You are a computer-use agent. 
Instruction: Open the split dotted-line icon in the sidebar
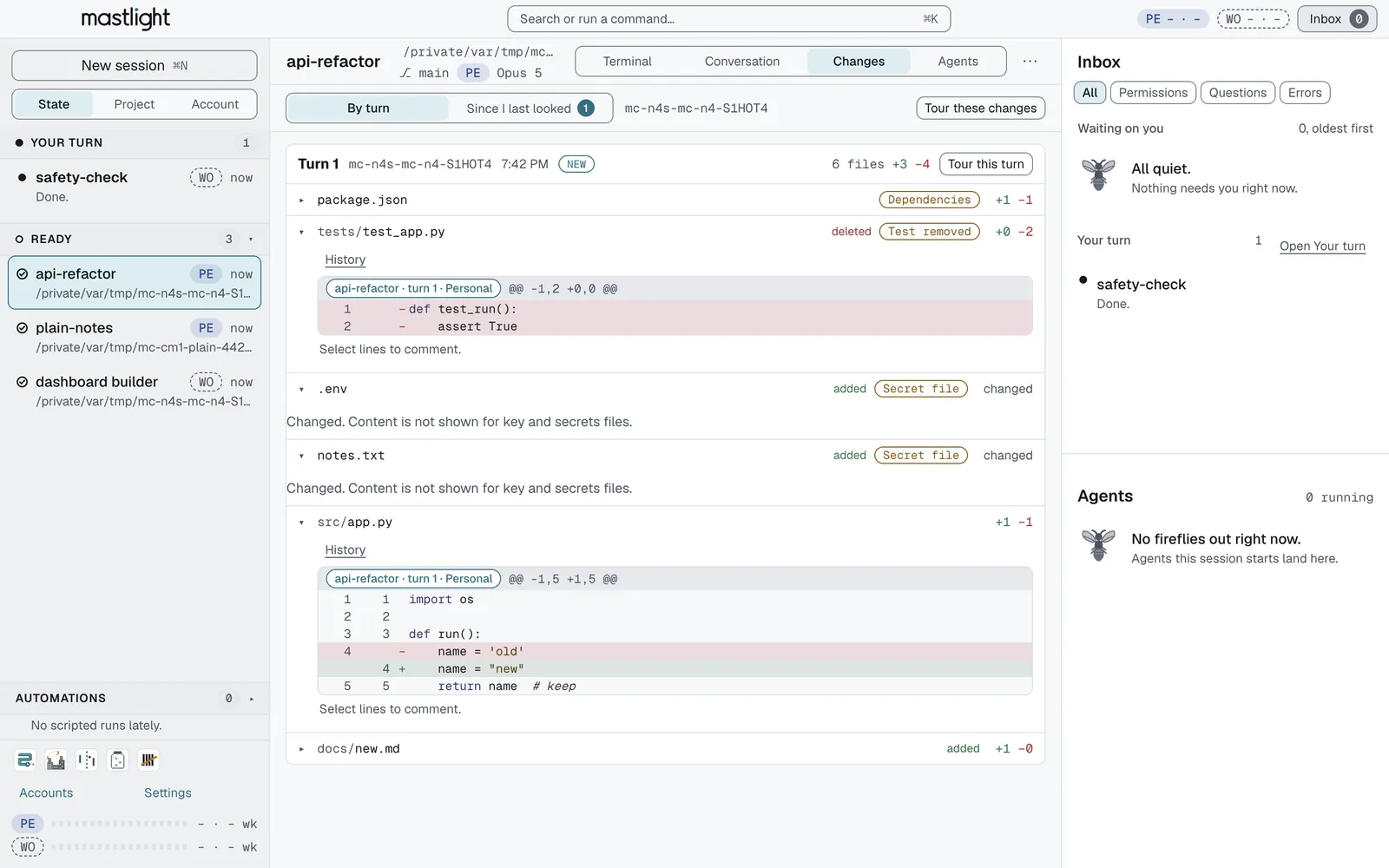(87, 760)
